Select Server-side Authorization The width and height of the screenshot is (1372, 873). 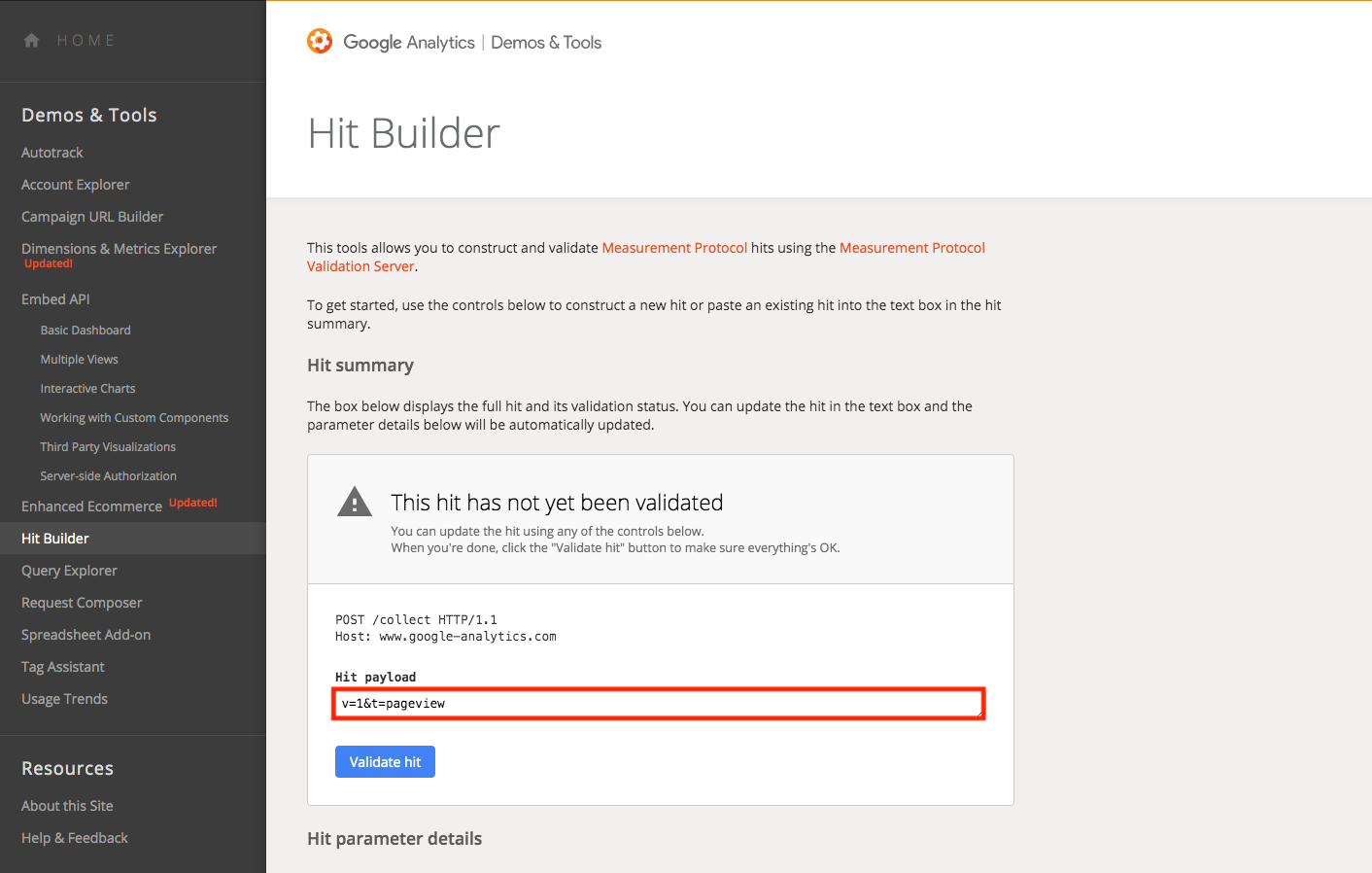tap(108, 476)
